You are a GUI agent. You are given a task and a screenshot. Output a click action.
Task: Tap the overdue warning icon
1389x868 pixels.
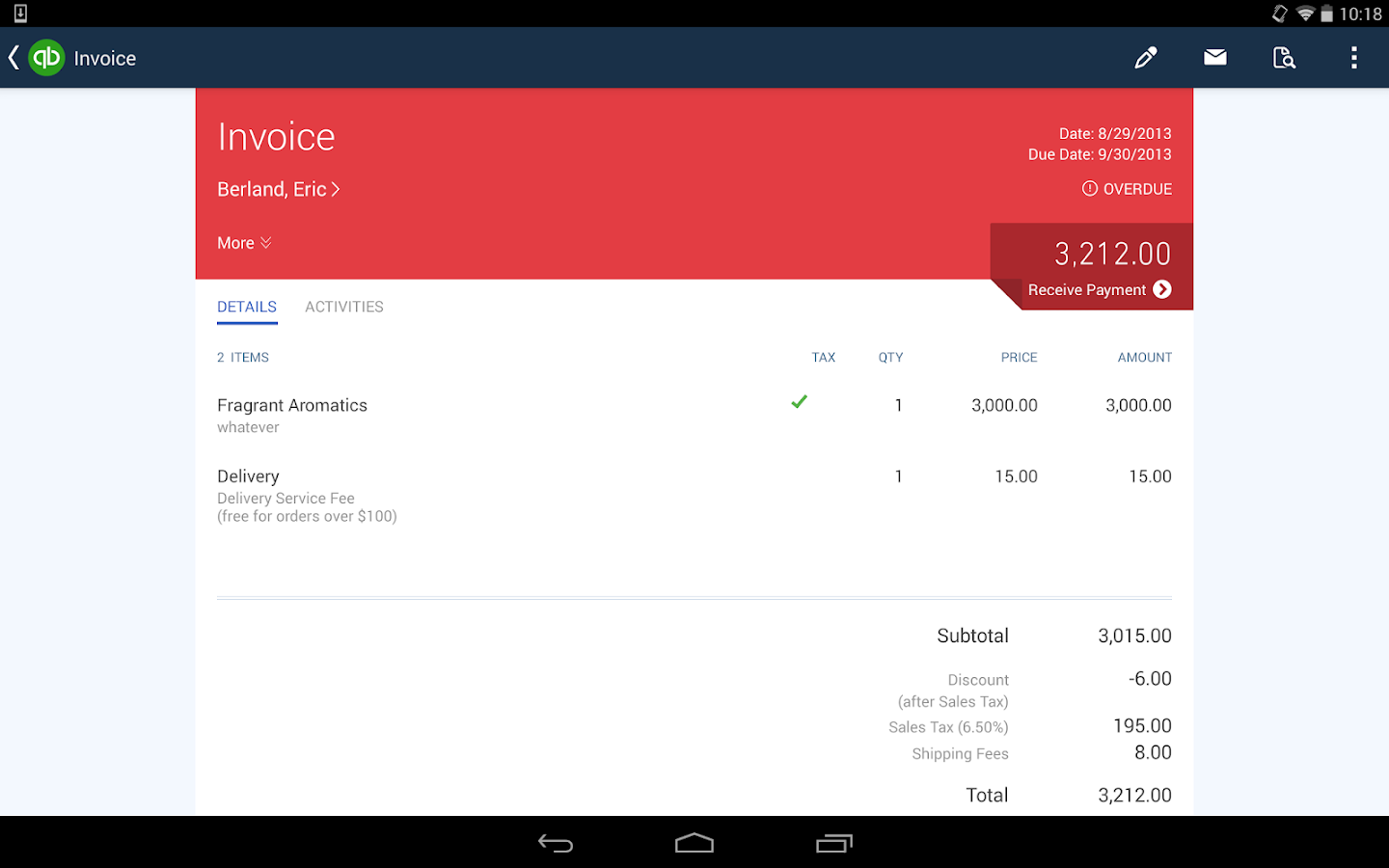[1090, 189]
